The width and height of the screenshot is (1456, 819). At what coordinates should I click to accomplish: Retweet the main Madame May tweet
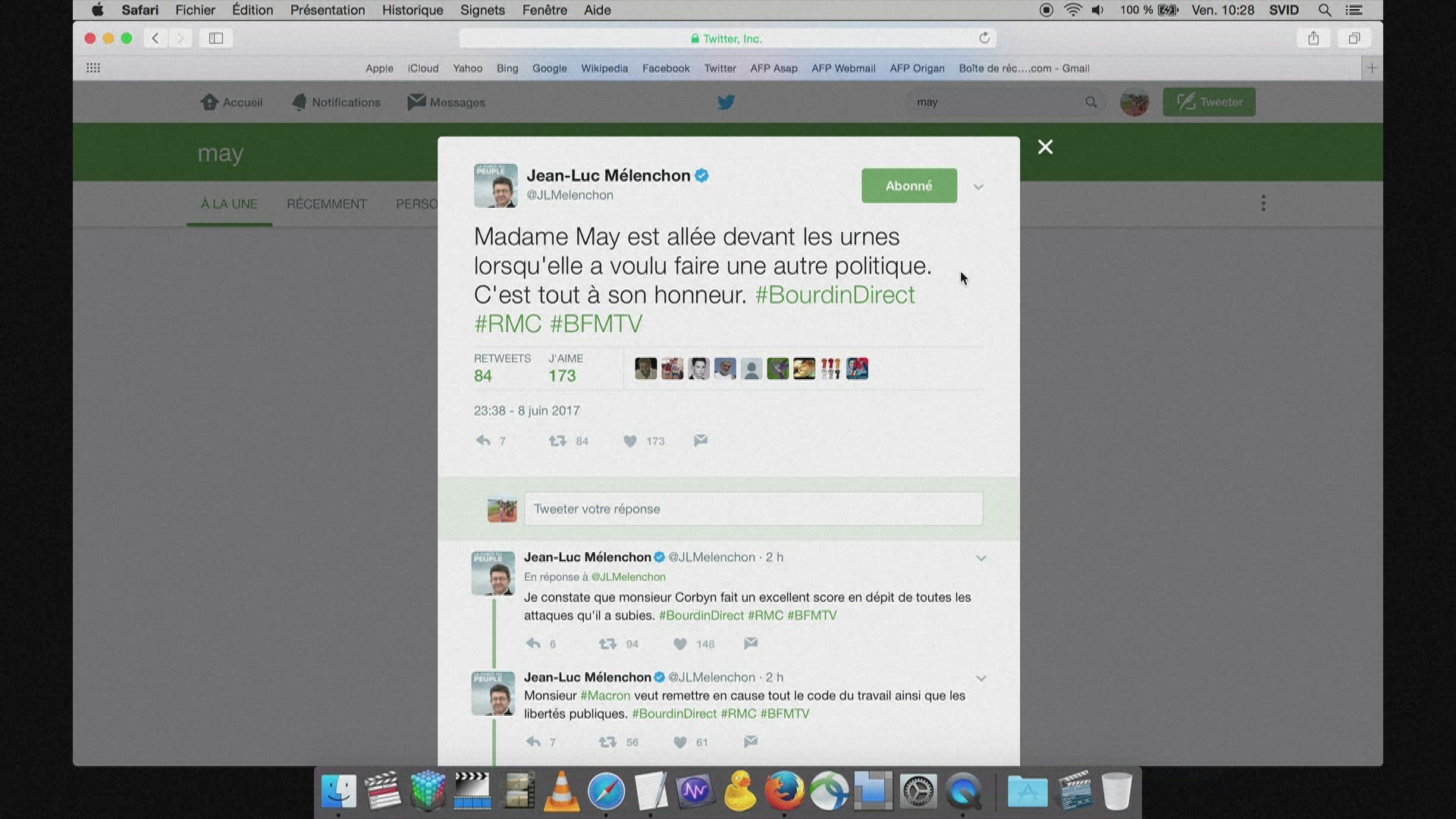tap(558, 441)
